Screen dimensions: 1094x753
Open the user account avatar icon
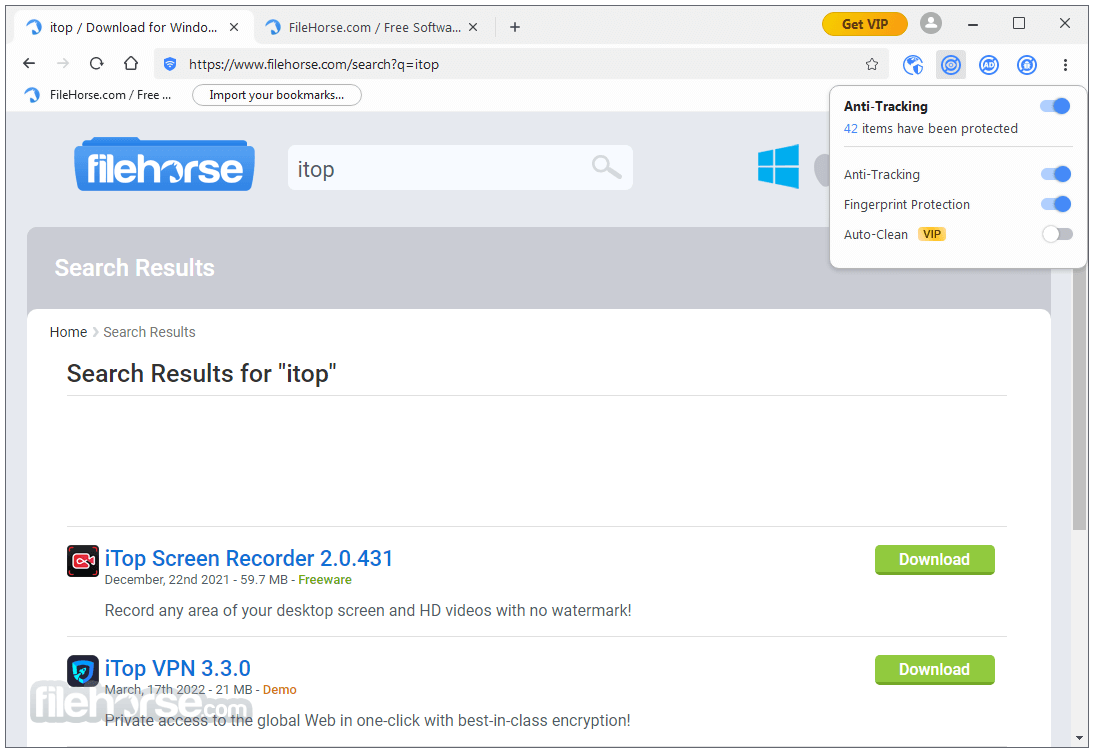pyautogui.click(x=930, y=23)
